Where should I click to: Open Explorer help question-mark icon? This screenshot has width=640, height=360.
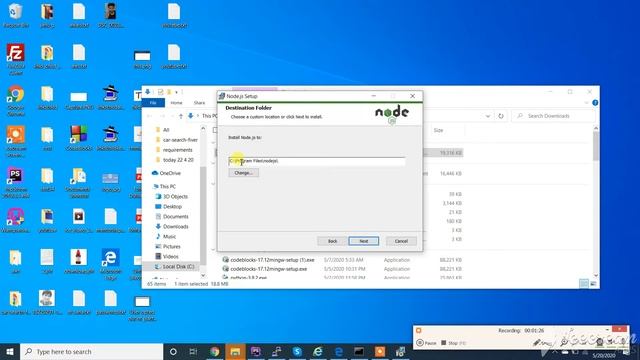[595, 103]
